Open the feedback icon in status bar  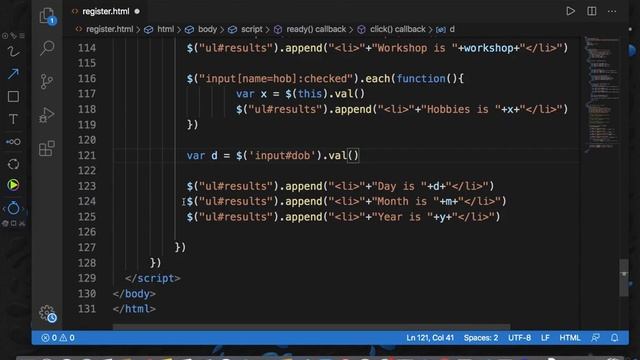(596, 338)
